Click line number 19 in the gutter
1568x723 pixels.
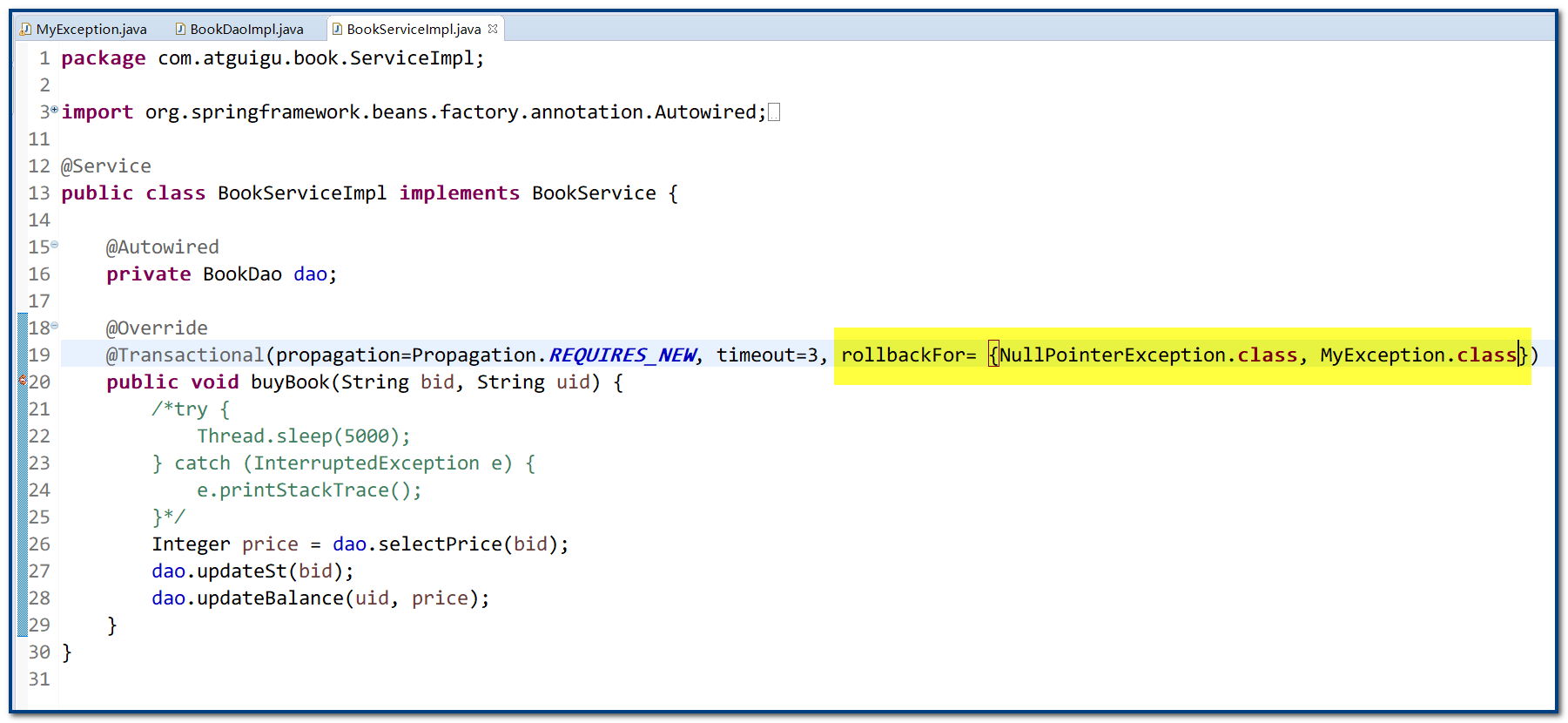tap(39, 355)
